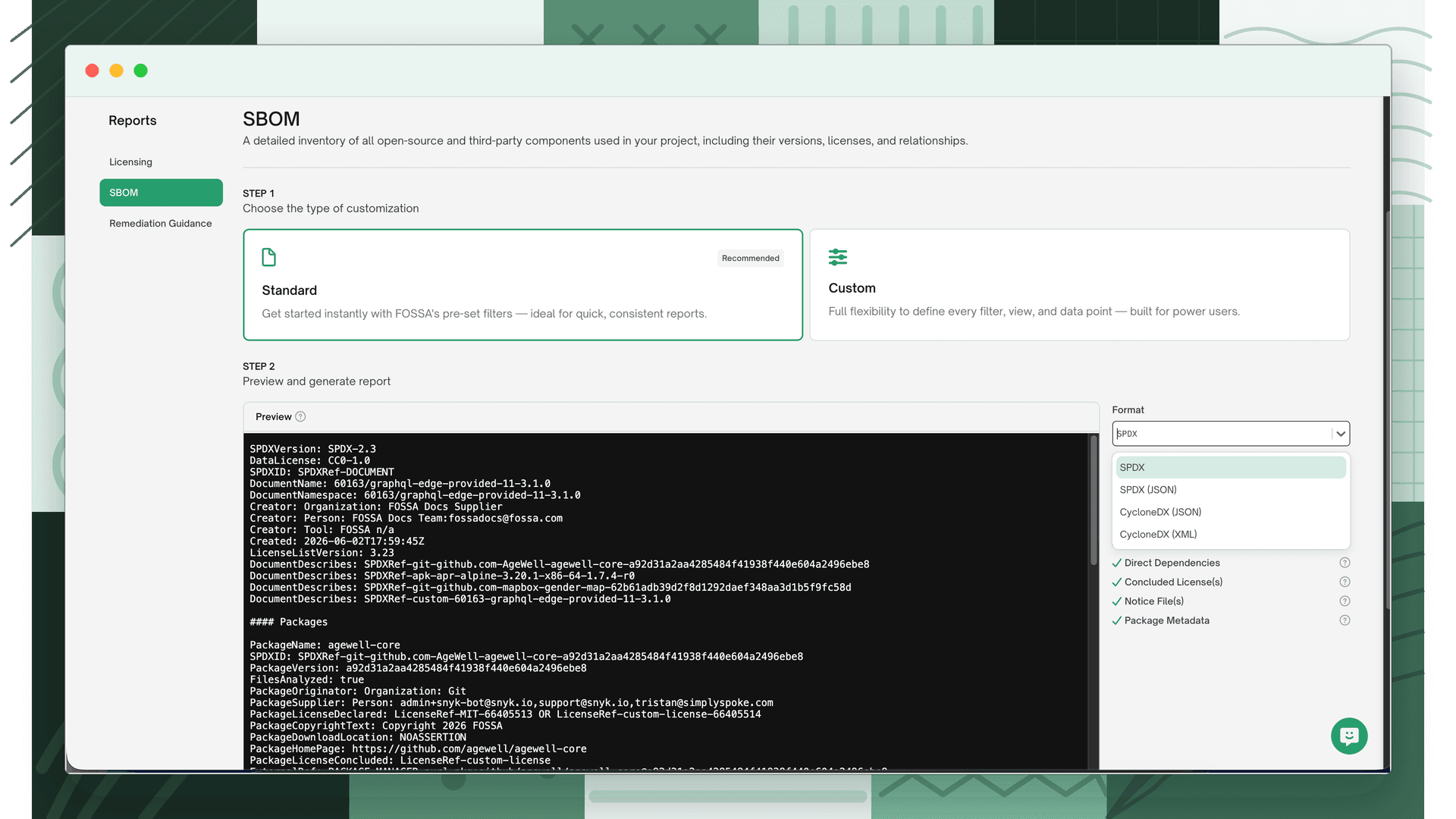
Task: Show help for Direct Dependencies
Action: point(1345,563)
